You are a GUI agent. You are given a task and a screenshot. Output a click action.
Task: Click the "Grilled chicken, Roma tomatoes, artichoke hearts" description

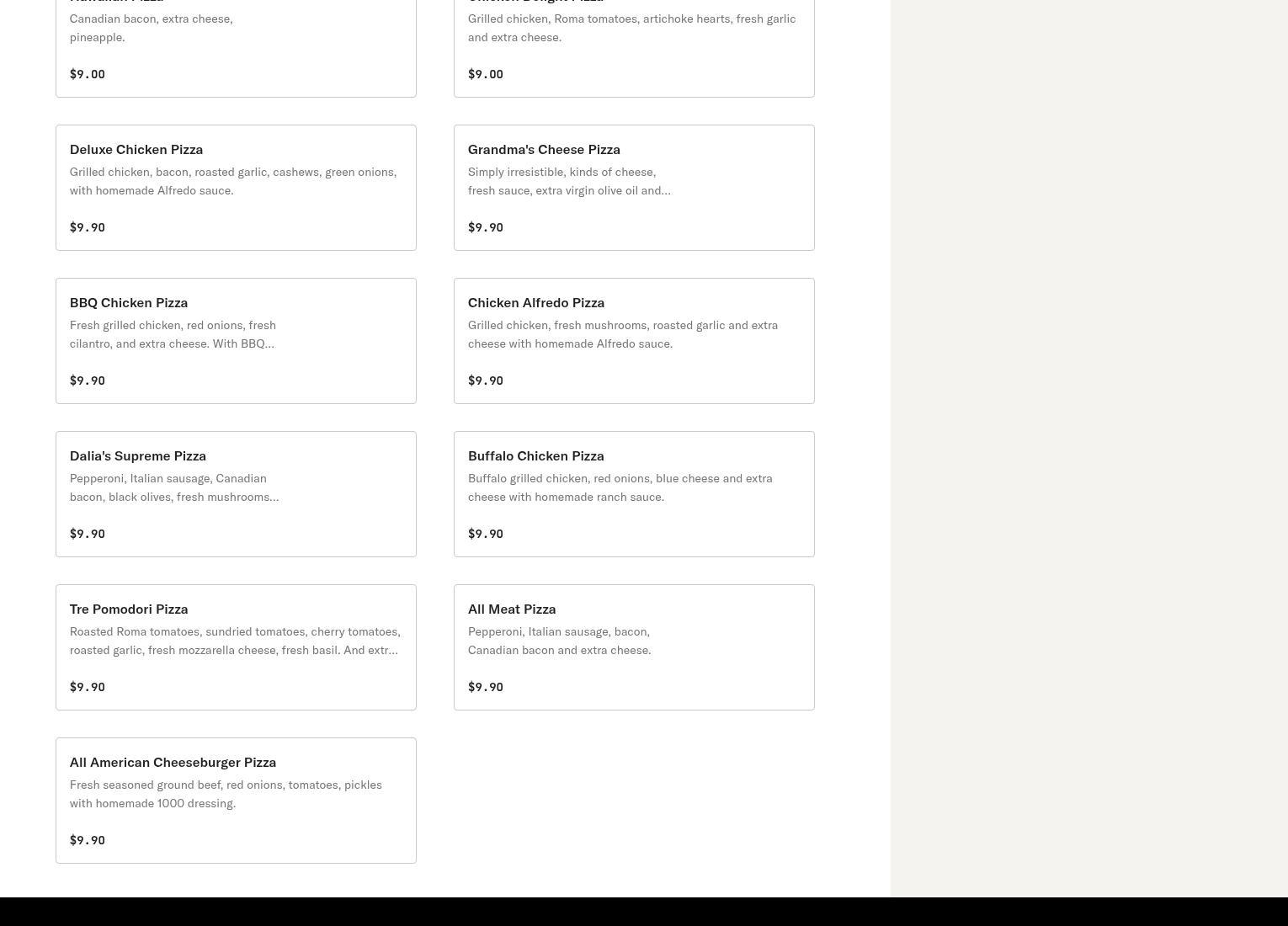tap(632, 28)
